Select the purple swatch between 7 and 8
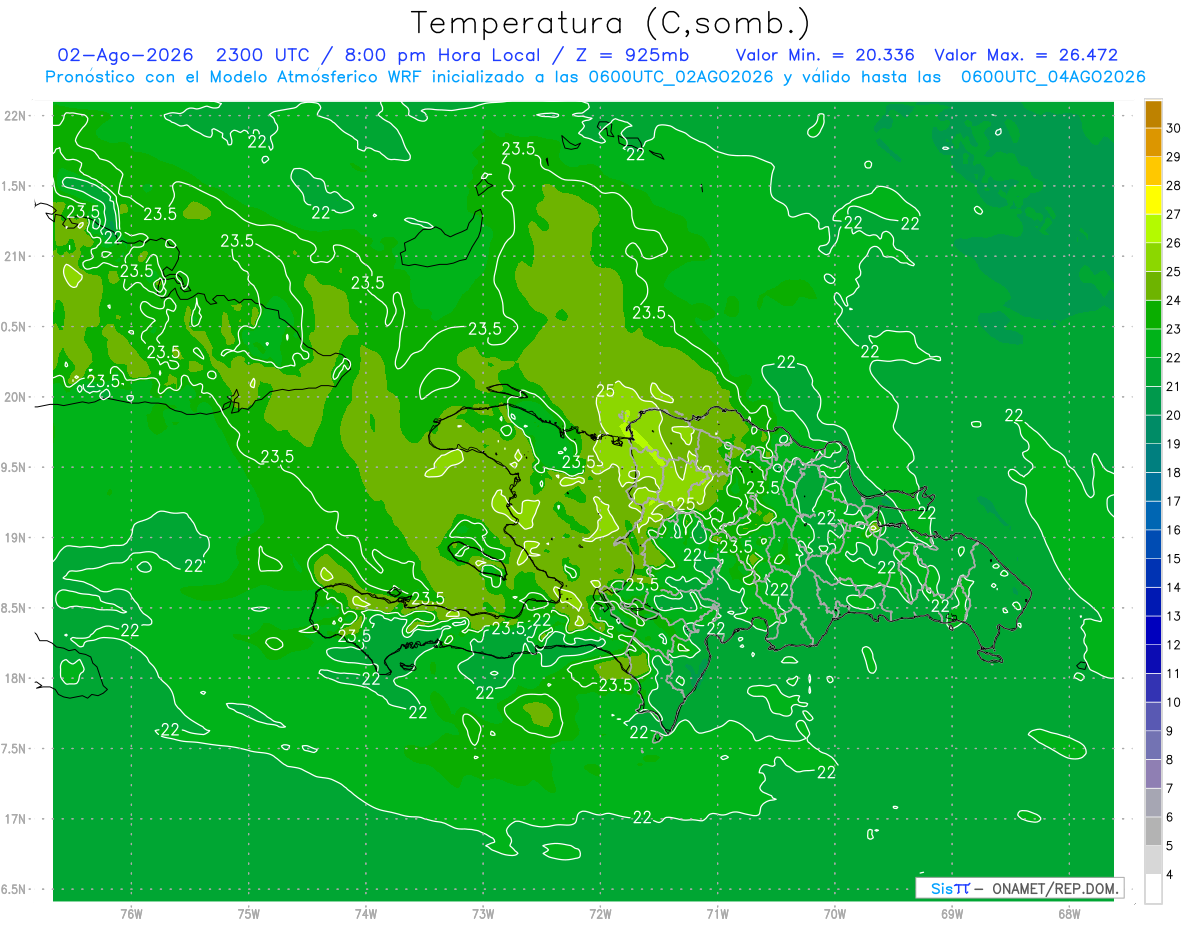1200x927 pixels. 1153,774
